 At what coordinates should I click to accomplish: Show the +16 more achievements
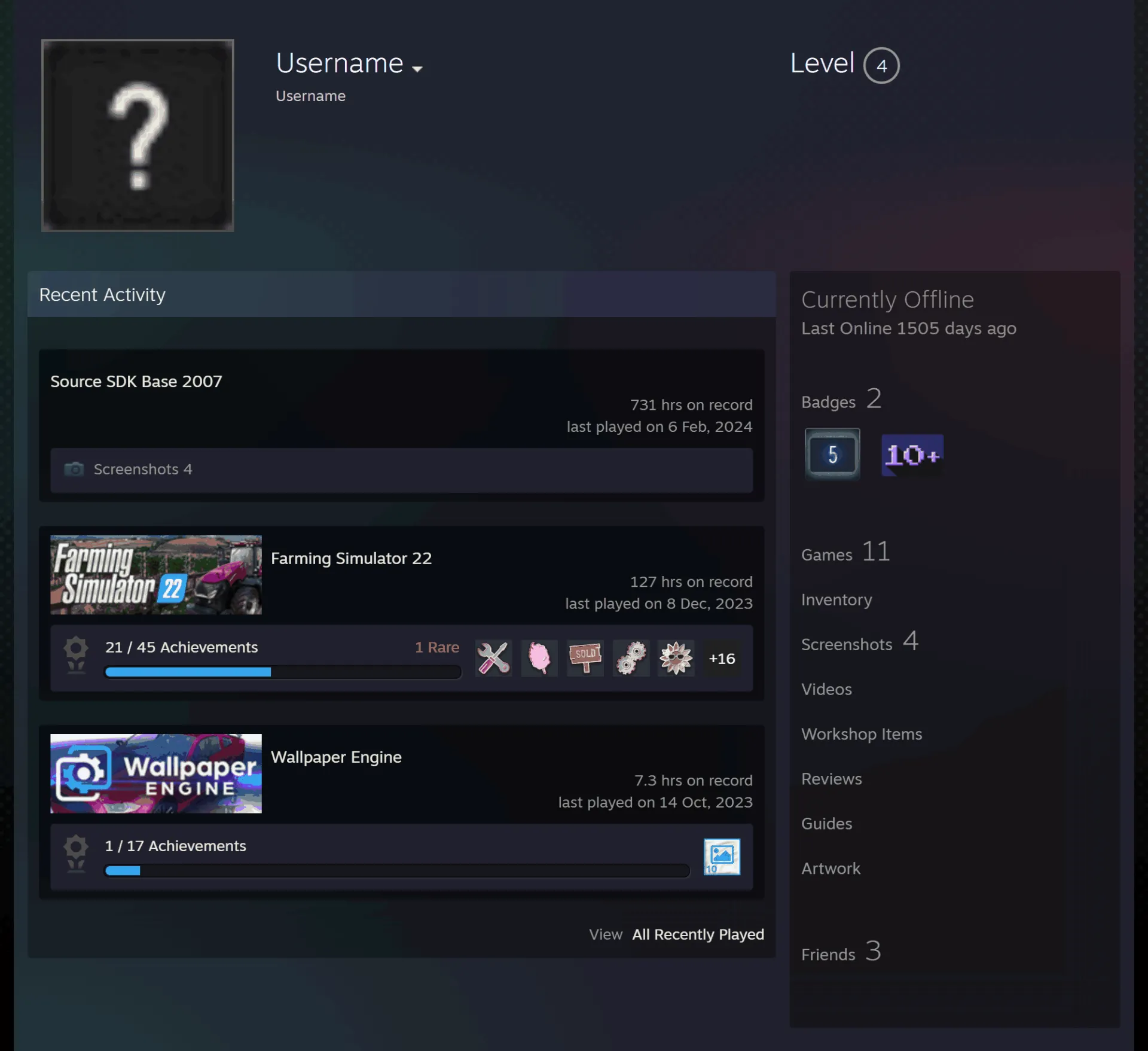tap(722, 659)
